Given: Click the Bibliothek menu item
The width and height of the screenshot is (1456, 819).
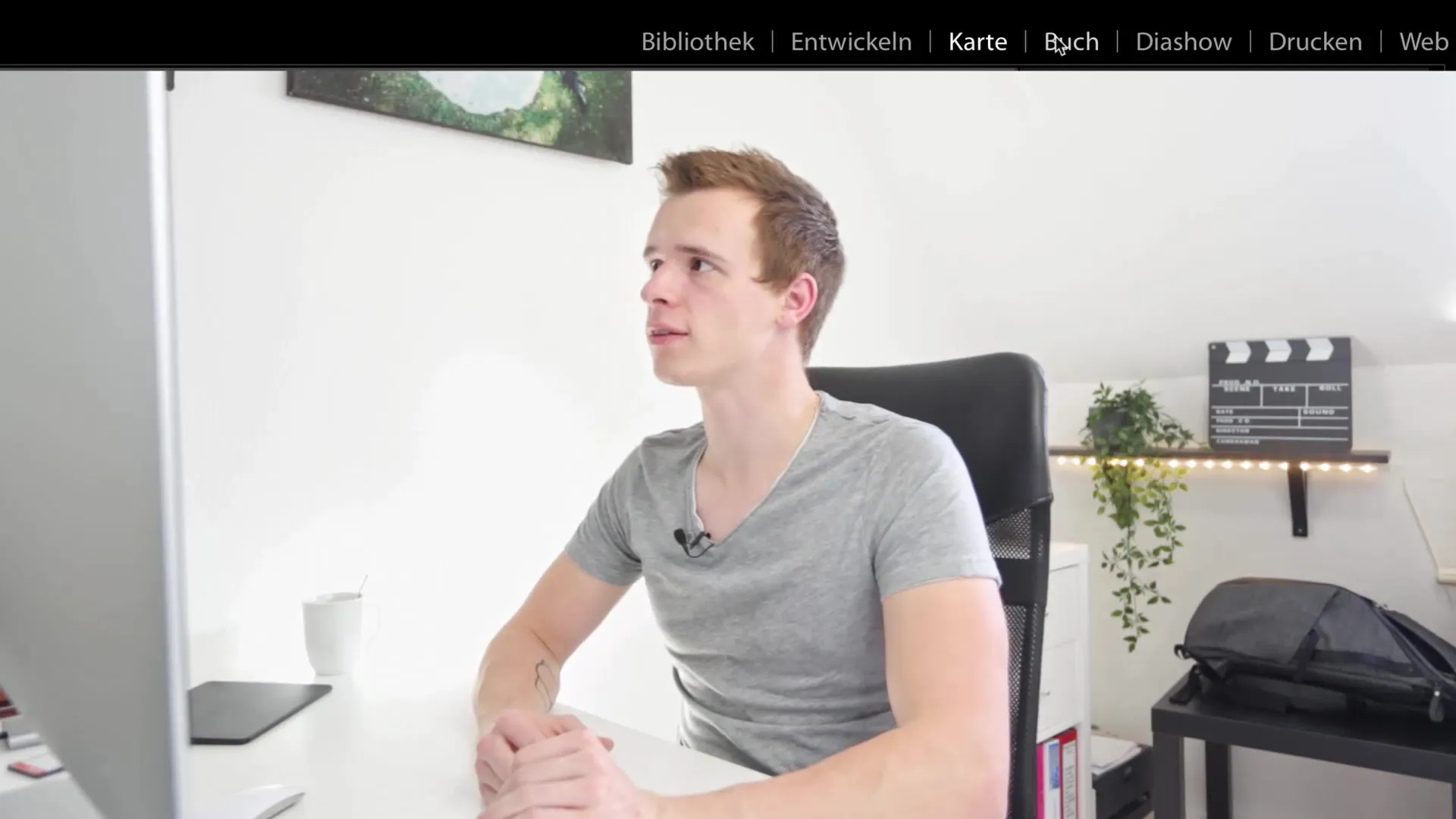Looking at the screenshot, I should click(698, 41).
